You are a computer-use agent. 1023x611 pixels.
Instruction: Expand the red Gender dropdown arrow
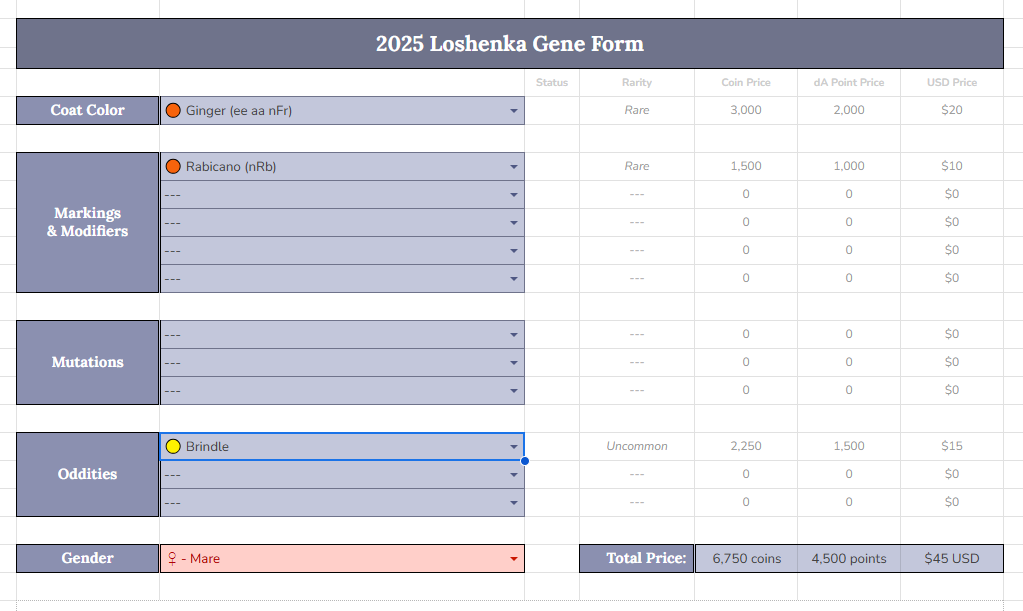[x=514, y=559]
